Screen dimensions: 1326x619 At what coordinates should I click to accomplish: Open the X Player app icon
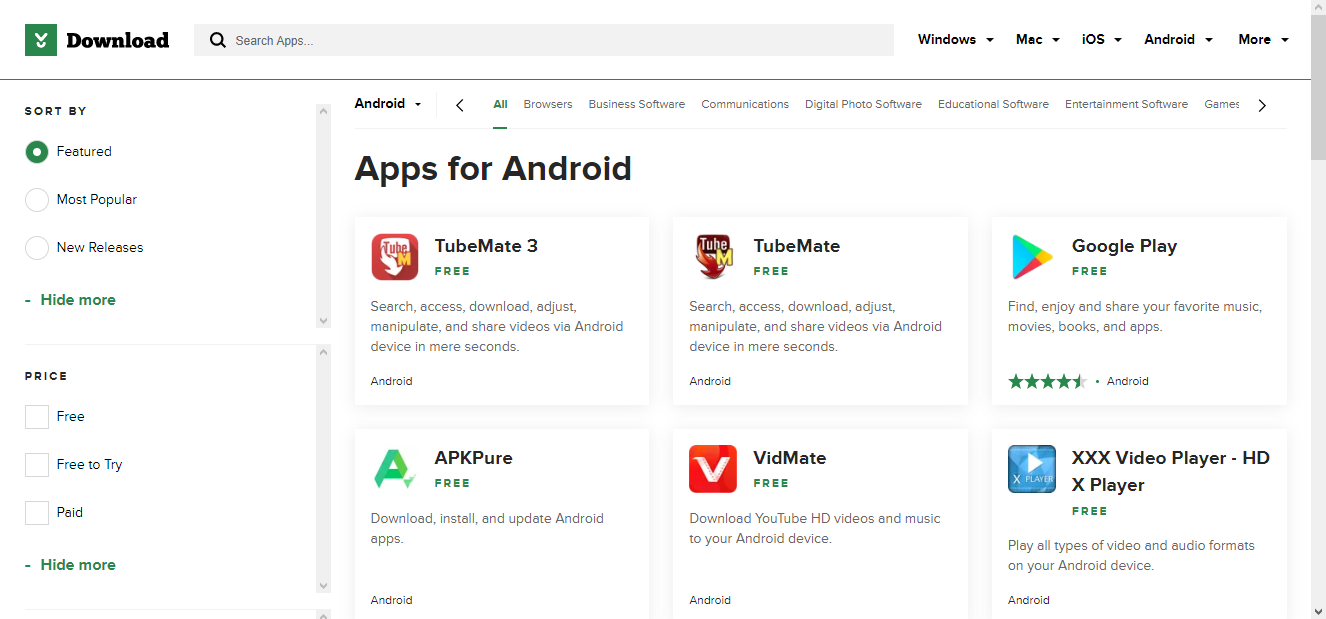pos(1032,469)
